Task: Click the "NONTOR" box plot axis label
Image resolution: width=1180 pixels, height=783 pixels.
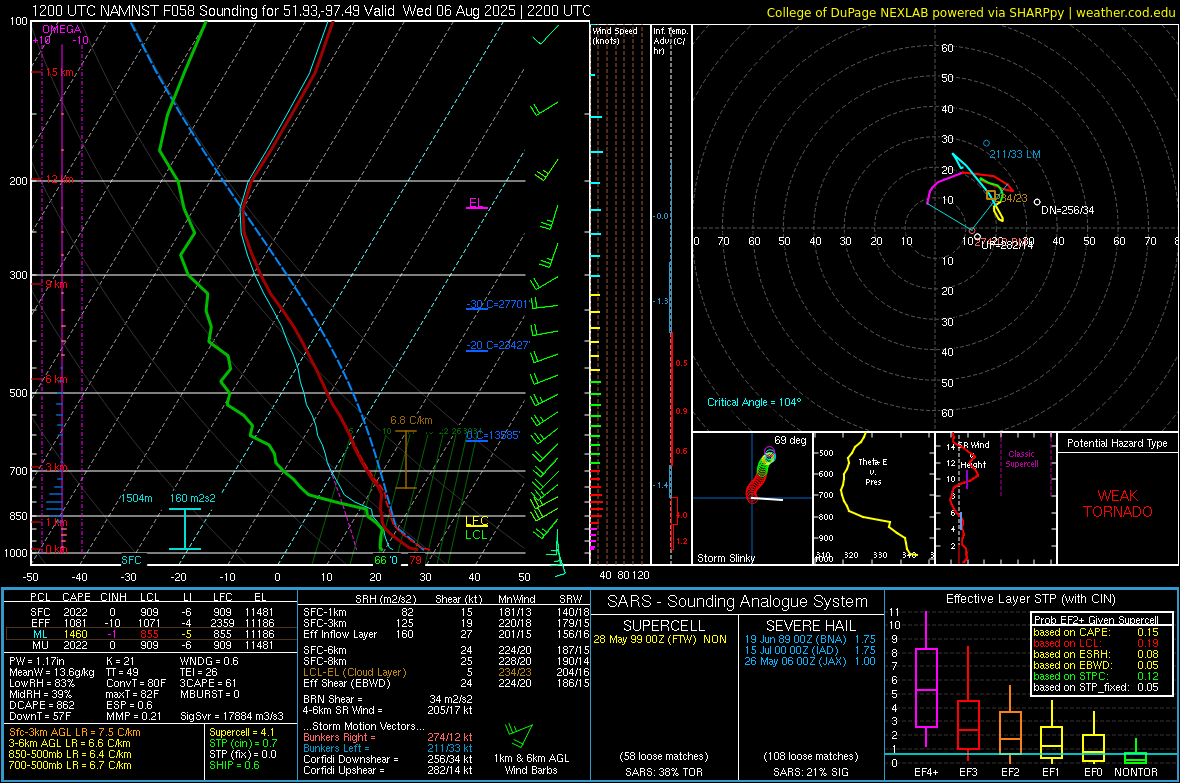Action: (1136, 772)
